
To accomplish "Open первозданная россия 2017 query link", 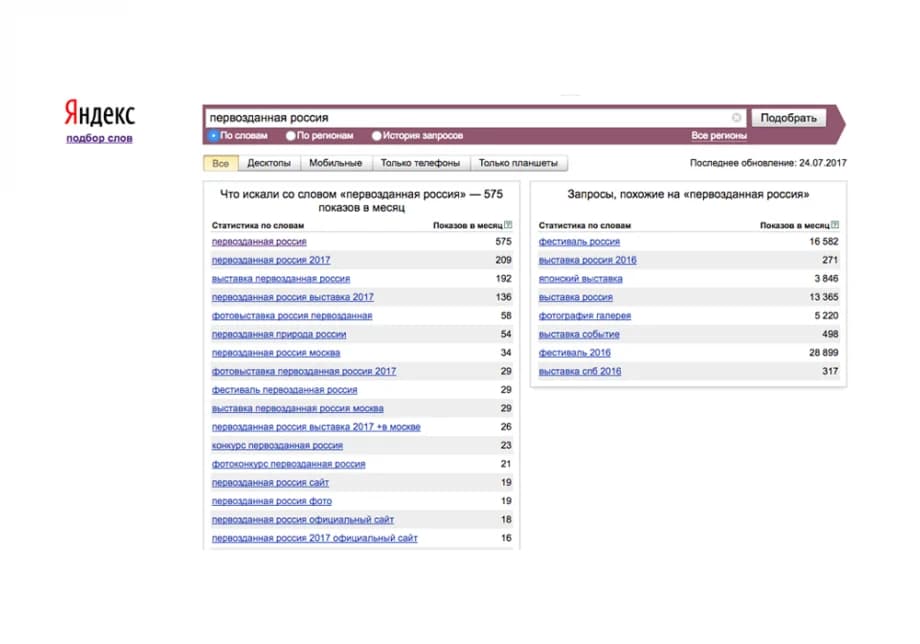I will [x=271, y=260].
